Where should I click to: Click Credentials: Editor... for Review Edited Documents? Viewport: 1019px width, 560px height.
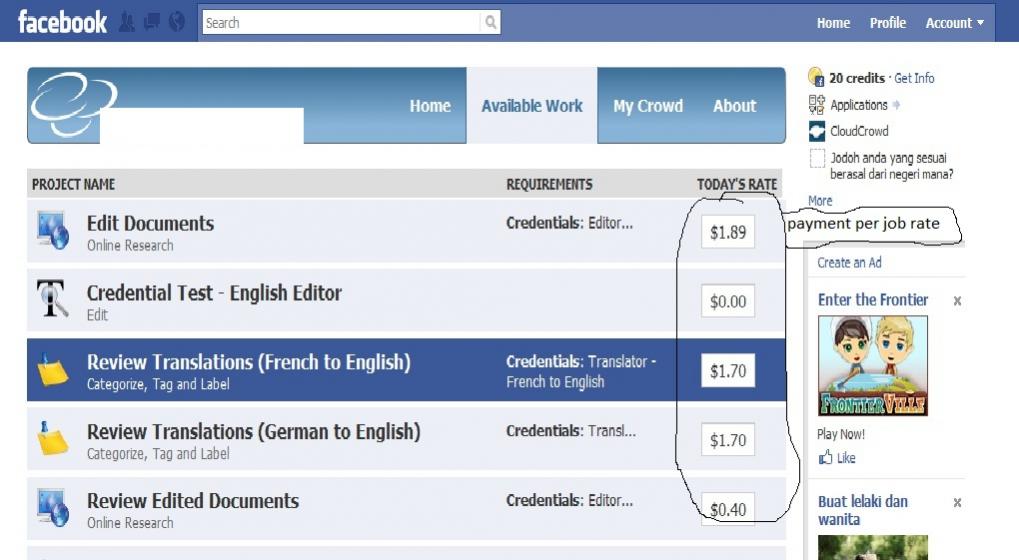(569, 500)
